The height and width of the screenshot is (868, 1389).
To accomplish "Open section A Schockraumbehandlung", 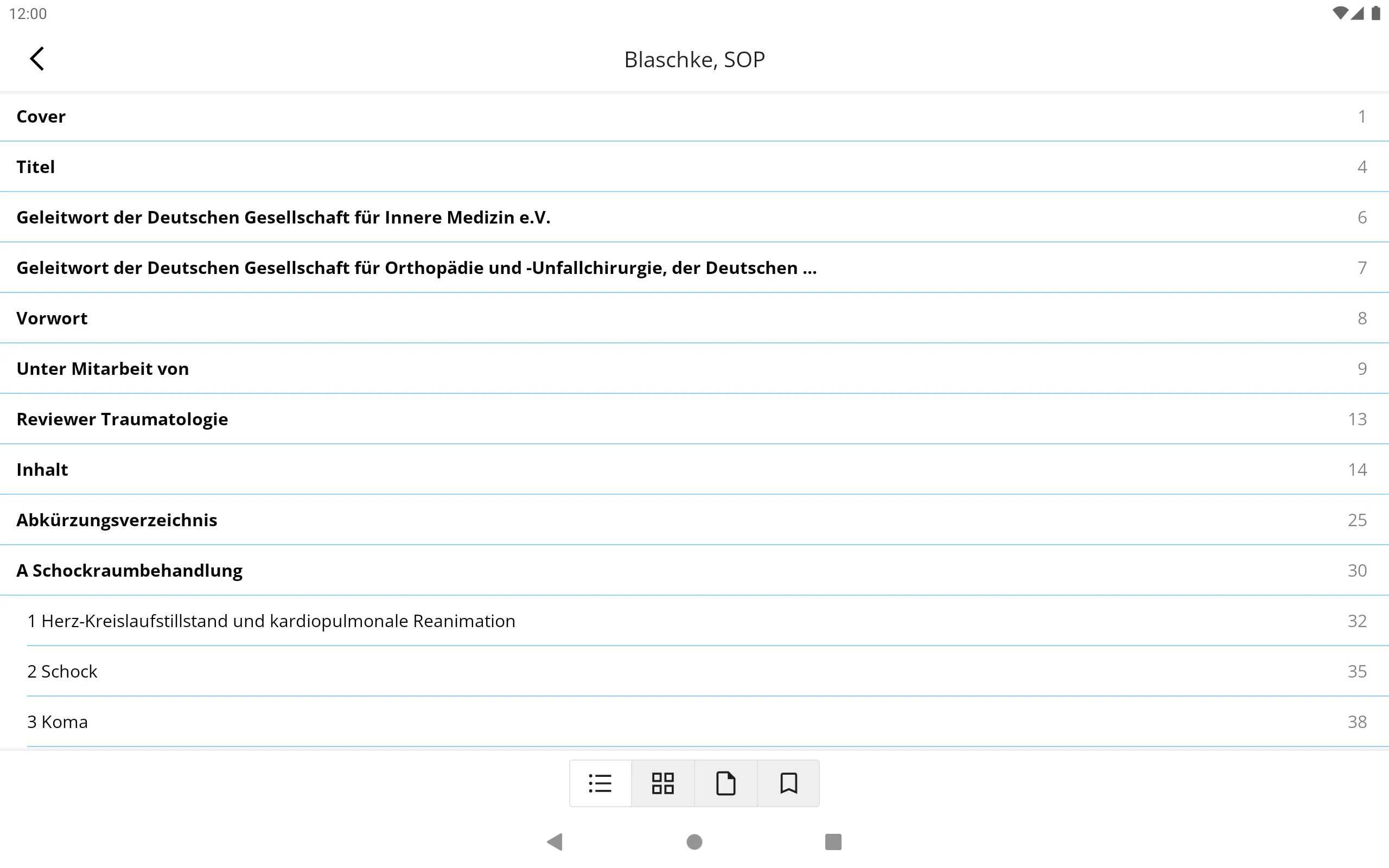I will point(694,571).
